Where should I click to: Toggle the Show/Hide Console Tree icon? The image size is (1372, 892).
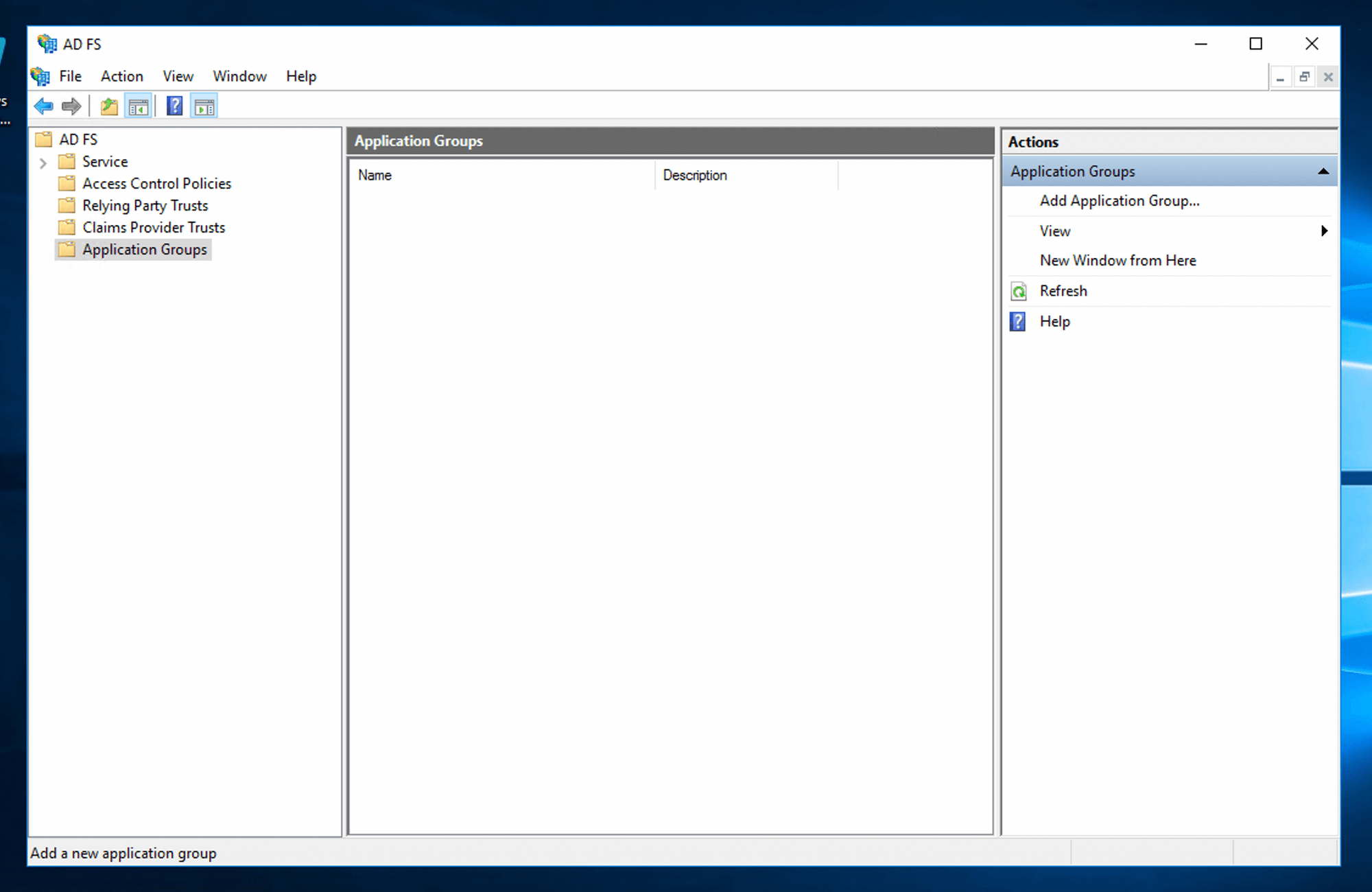139,106
